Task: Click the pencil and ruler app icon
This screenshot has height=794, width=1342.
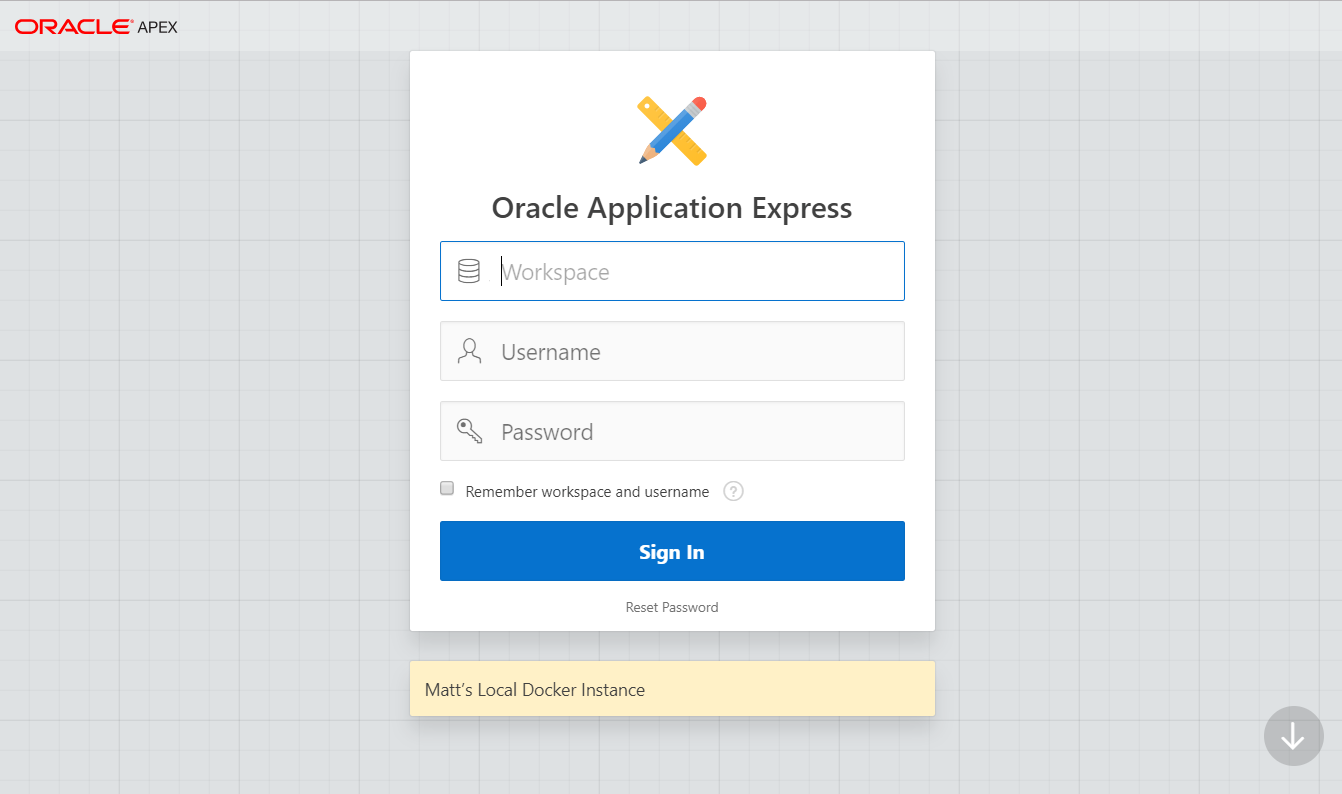Action: point(672,130)
